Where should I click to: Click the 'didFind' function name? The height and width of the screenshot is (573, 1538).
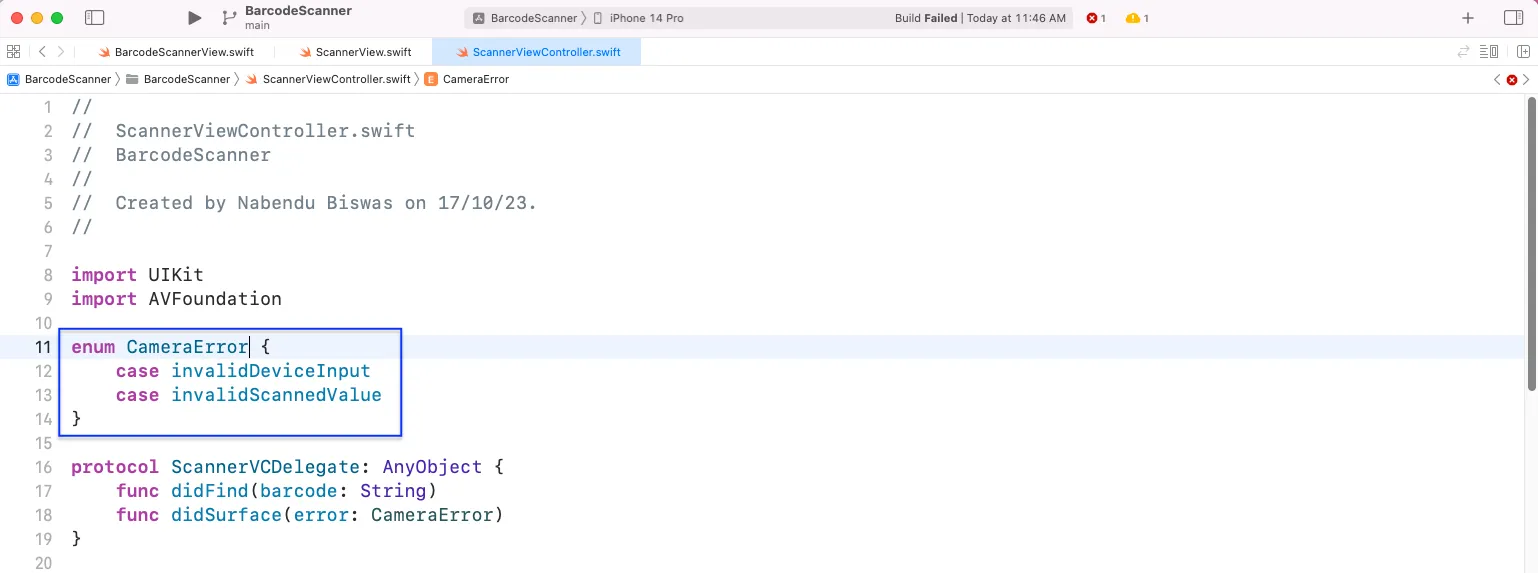point(209,491)
